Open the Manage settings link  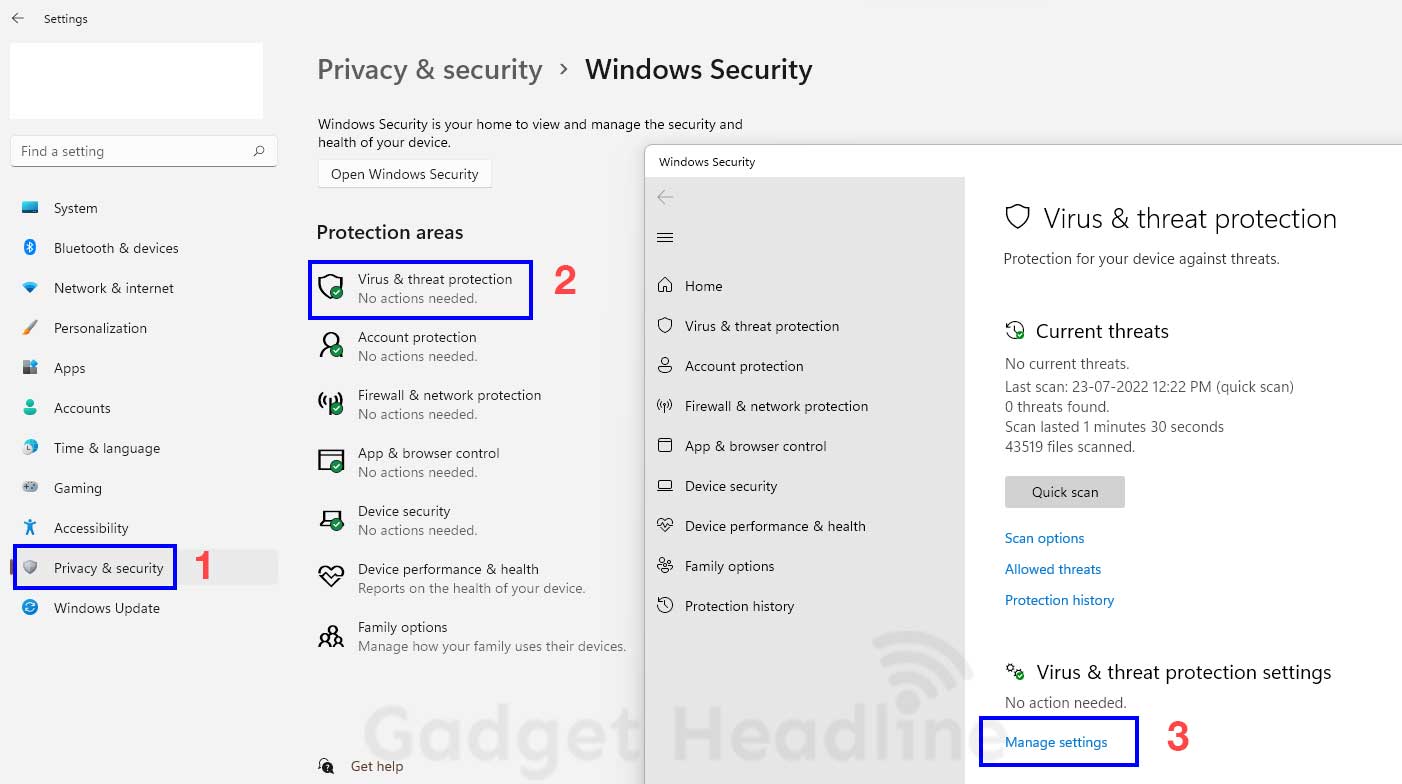[1056, 742]
